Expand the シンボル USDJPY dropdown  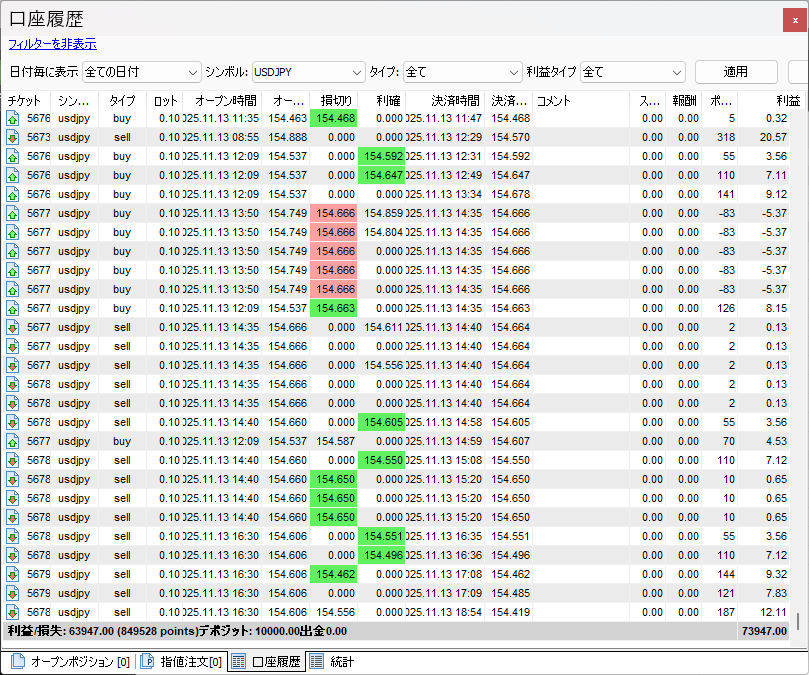308,72
